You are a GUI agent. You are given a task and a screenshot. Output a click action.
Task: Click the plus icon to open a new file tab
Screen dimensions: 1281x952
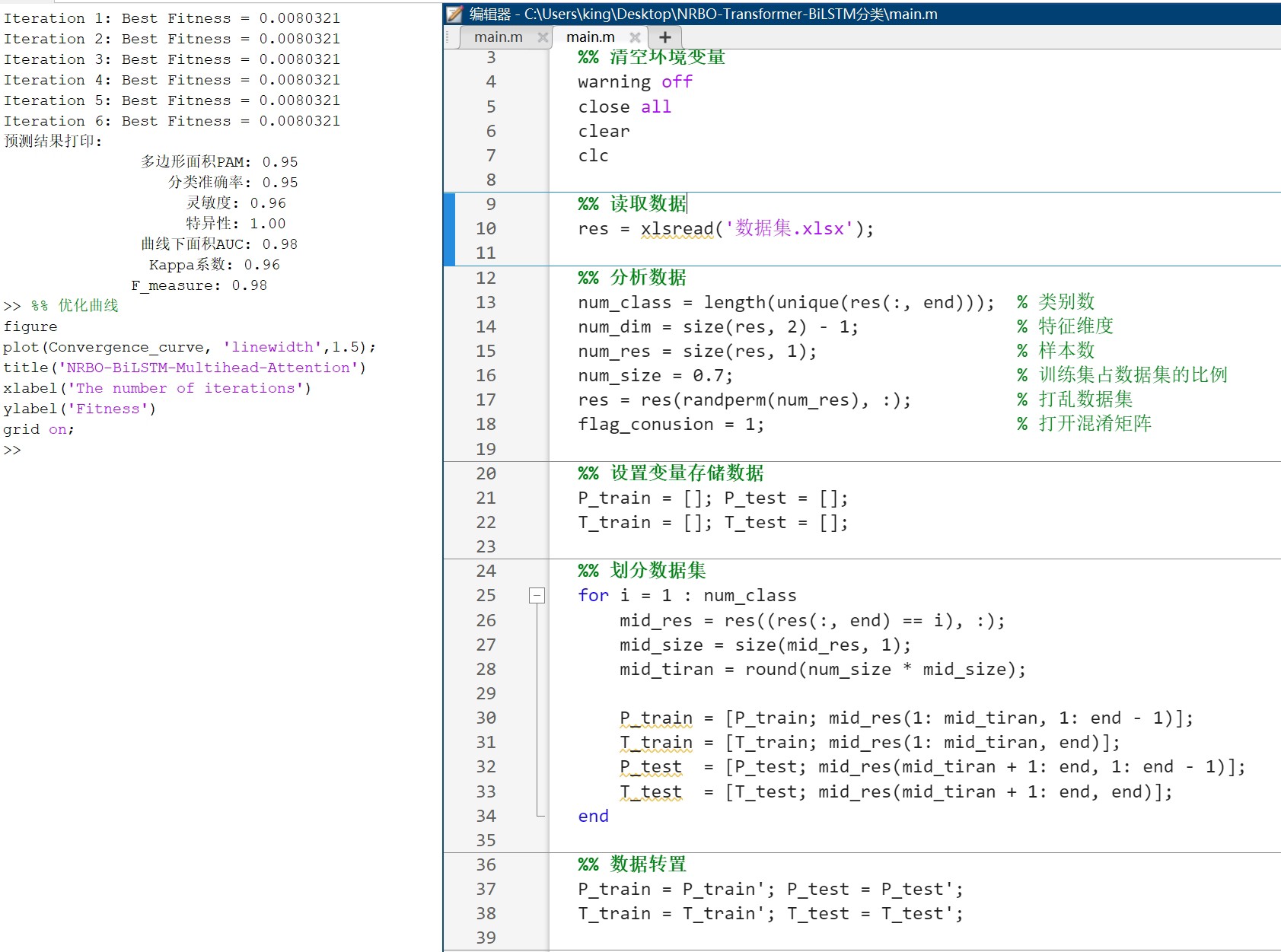(664, 36)
